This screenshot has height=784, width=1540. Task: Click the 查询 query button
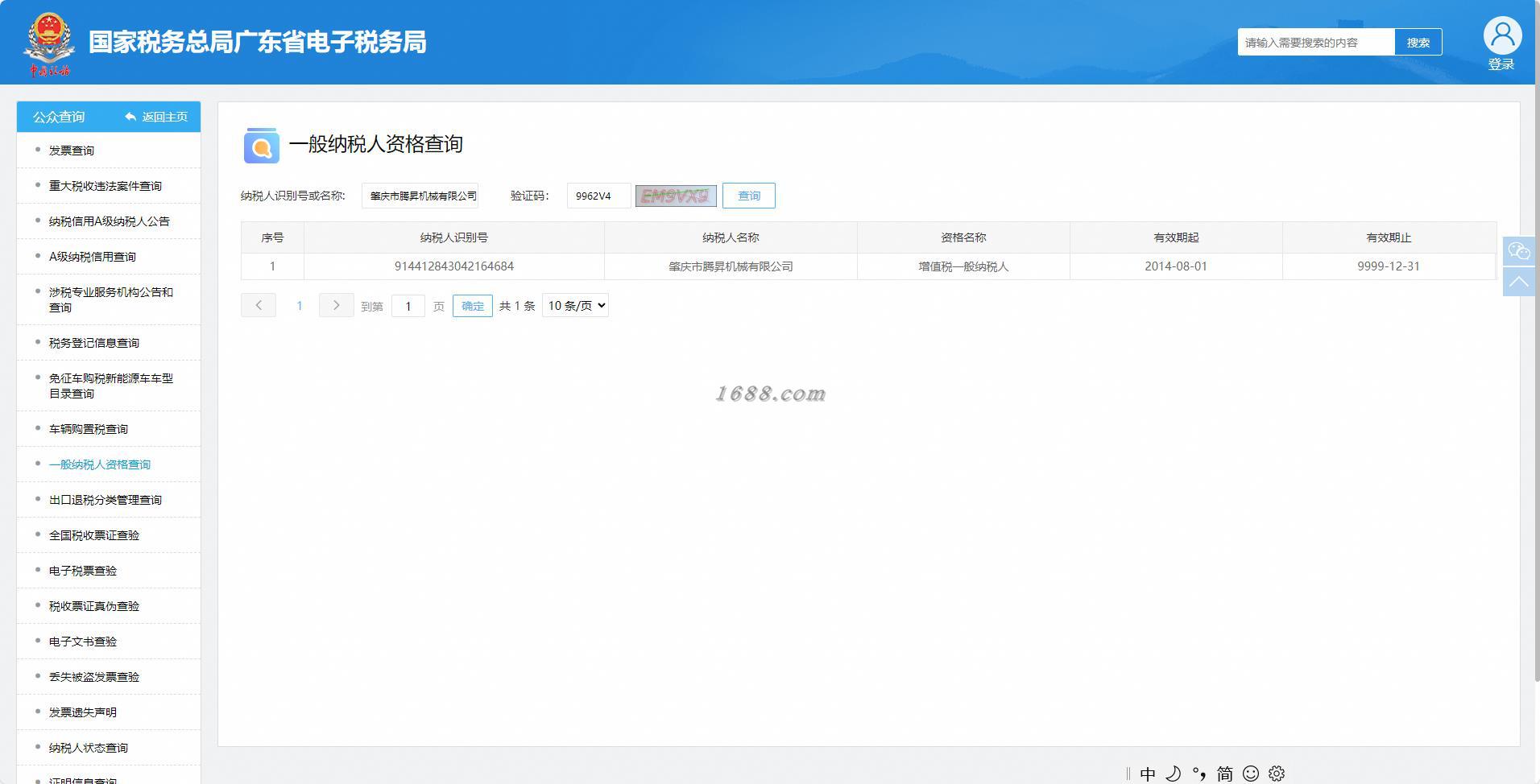(x=749, y=196)
